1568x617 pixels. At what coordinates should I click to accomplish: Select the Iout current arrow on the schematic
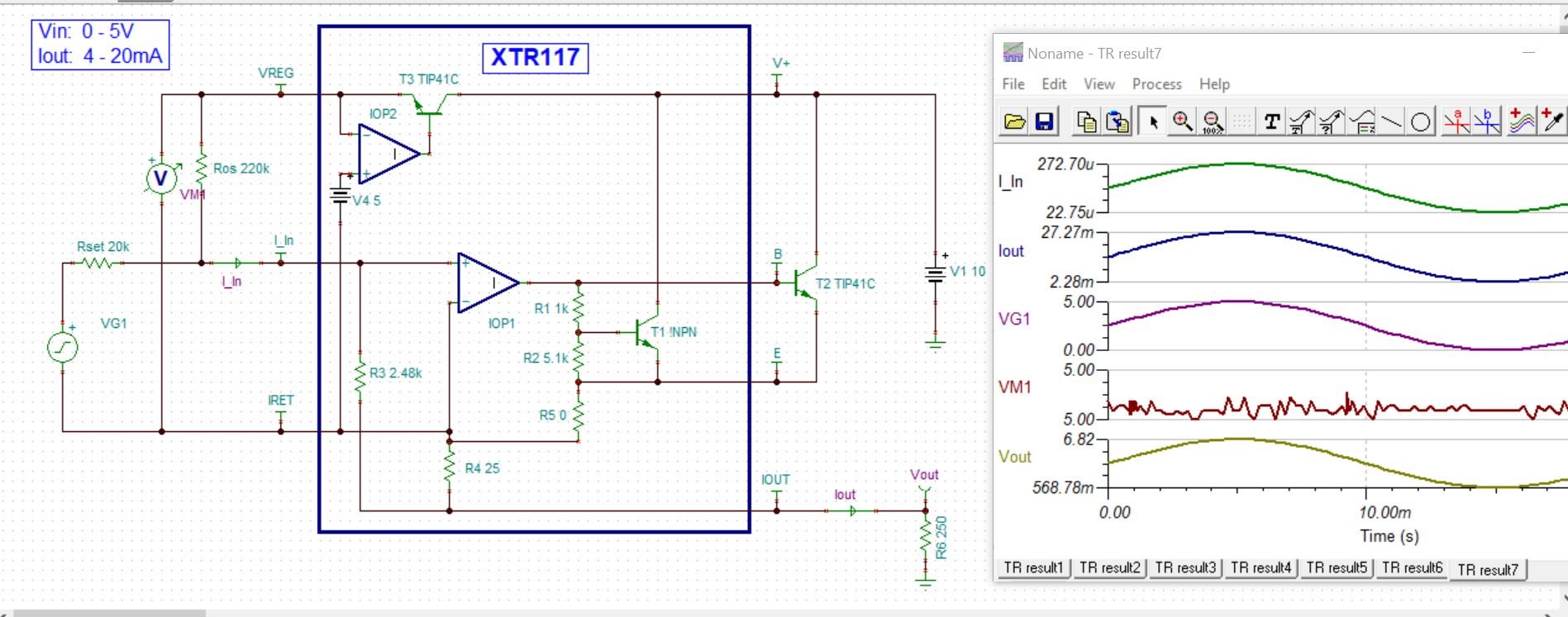[x=851, y=511]
